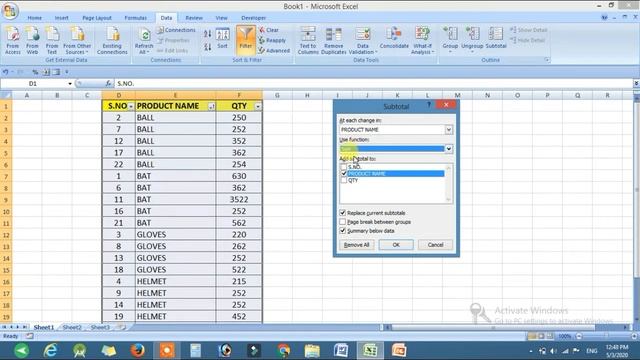The width and height of the screenshot is (640, 360).
Task: Sort A to Z ascending
Action: (208, 34)
